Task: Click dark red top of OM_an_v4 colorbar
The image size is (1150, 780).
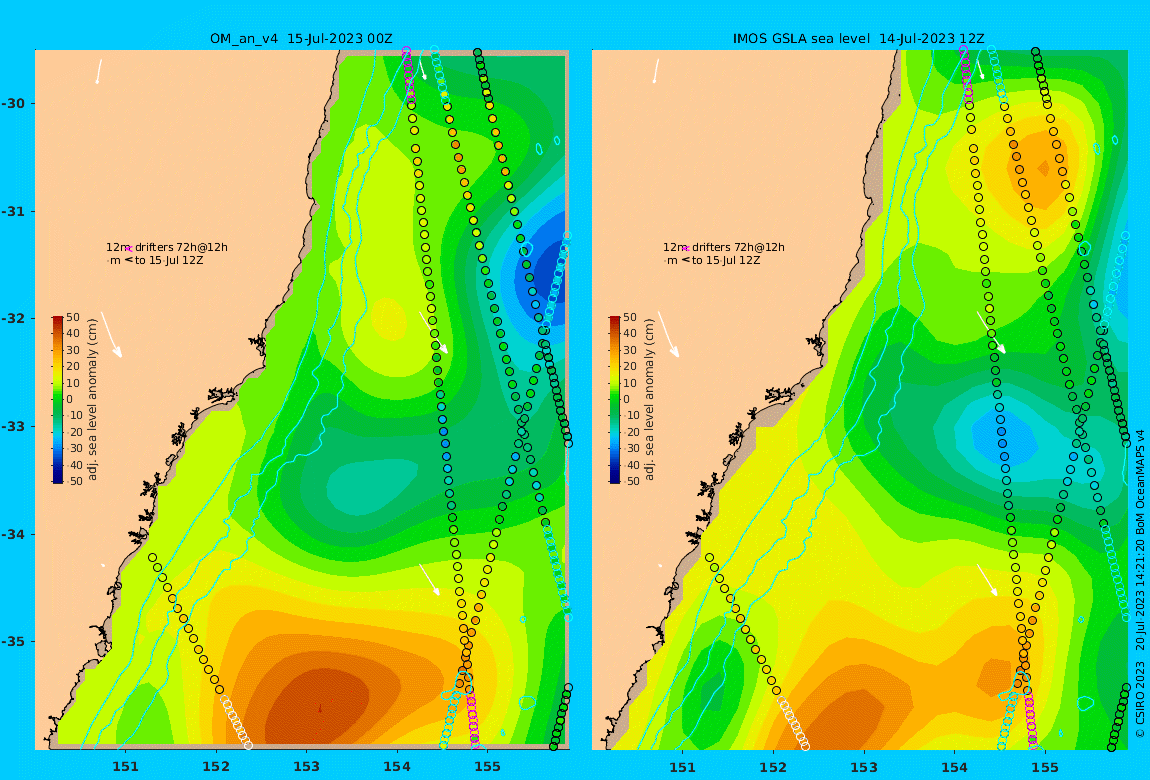Action: coord(58,320)
